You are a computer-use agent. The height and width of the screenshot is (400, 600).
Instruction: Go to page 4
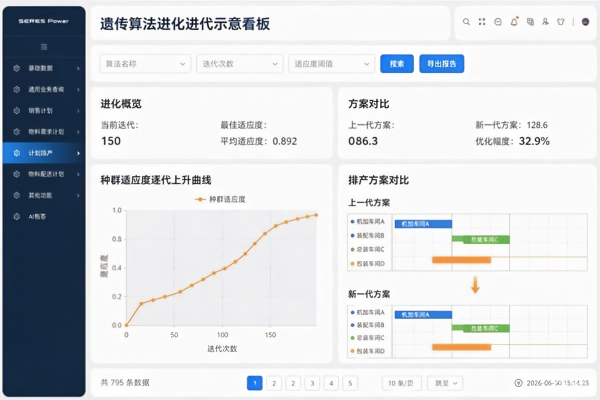tap(331, 383)
